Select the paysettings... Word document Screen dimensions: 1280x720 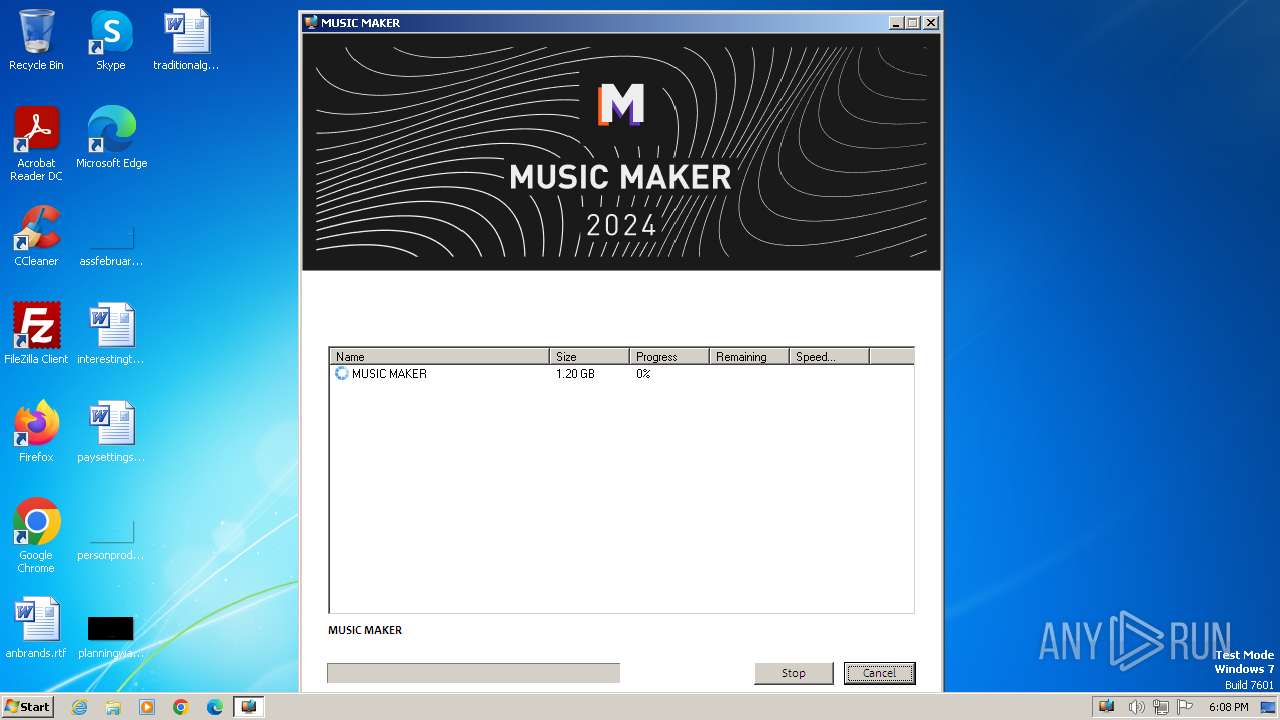coord(111,432)
